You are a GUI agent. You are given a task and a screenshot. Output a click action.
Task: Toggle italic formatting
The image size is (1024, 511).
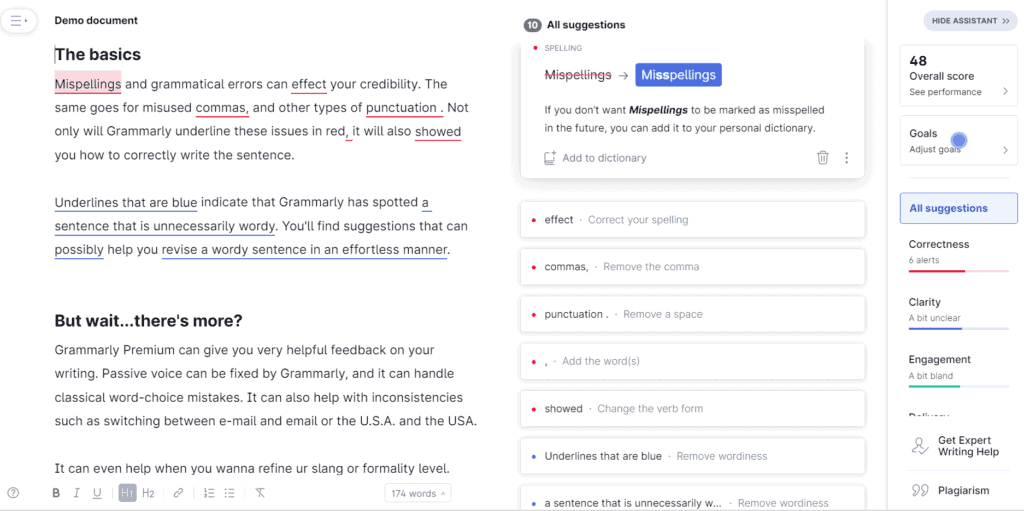point(76,493)
